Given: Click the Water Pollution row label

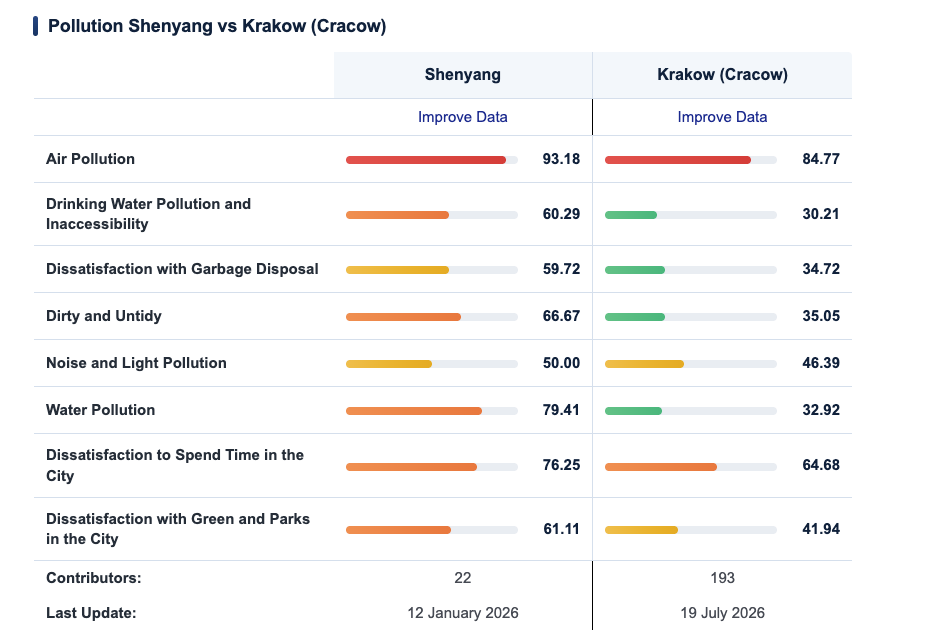Looking at the screenshot, I should coord(100,410).
